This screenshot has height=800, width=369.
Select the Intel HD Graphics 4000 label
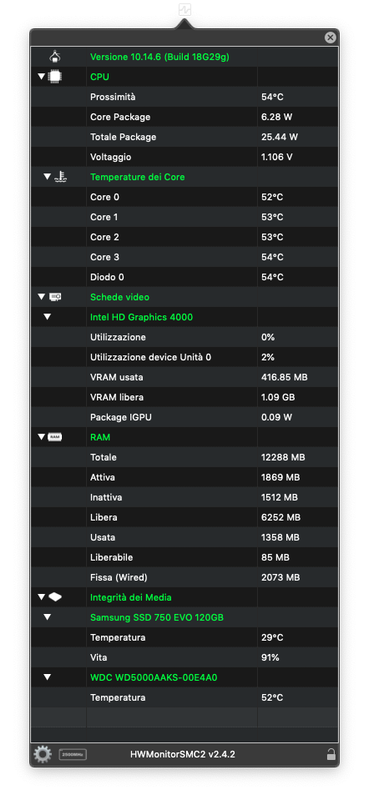[141, 317]
